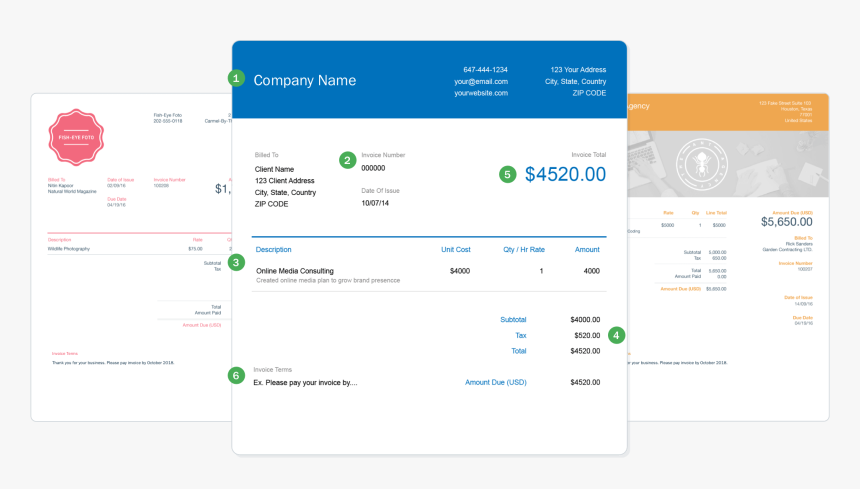Click the thank-you terms text on pink invoice

[113, 363]
